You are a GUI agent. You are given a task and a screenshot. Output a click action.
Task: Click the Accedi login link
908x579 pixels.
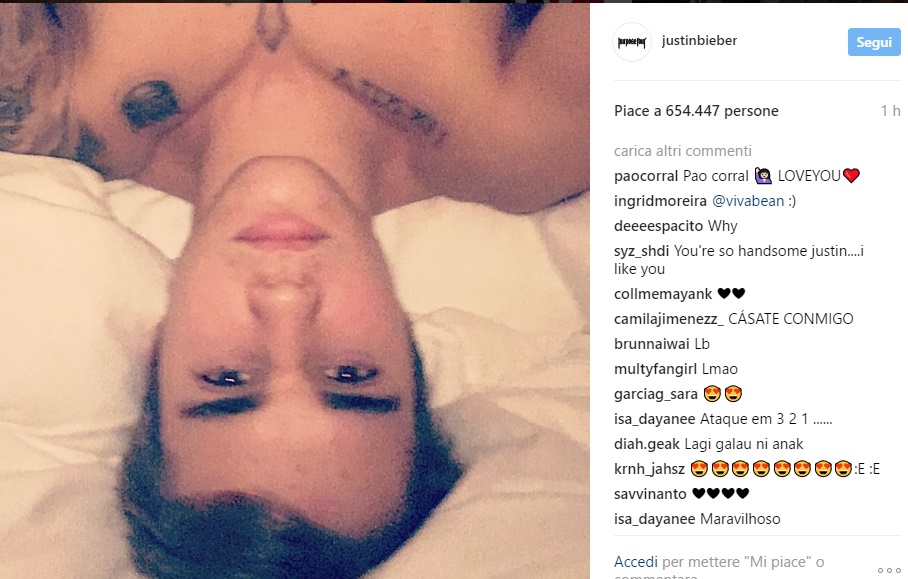[635, 562]
